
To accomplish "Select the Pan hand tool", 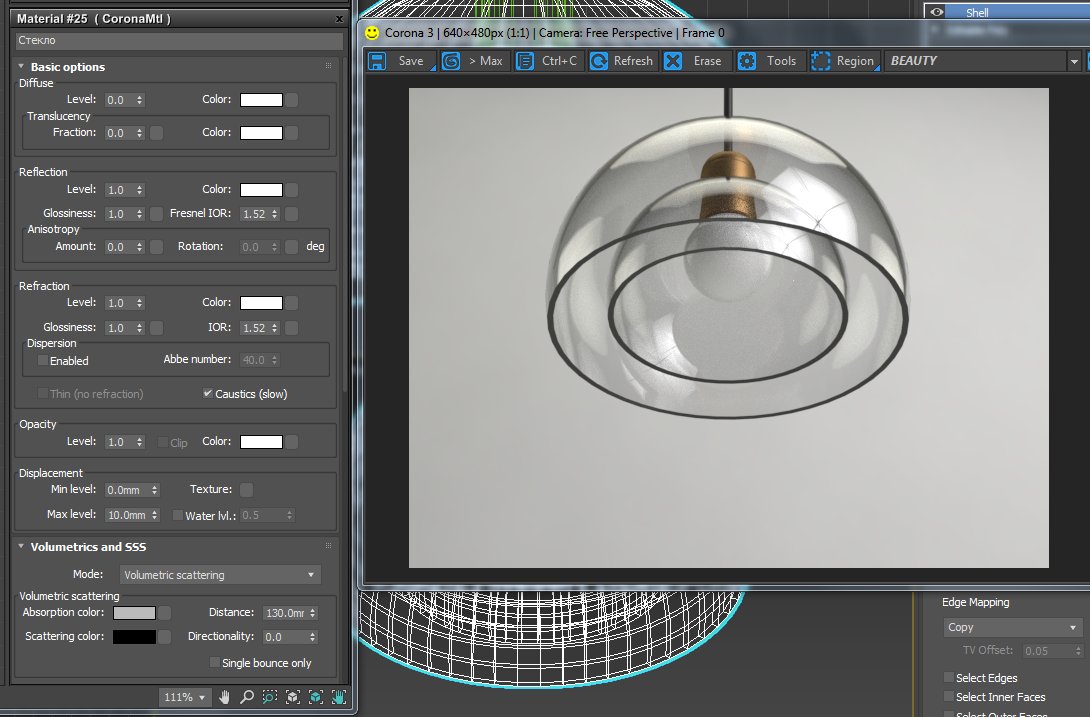I will [x=225, y=697].
